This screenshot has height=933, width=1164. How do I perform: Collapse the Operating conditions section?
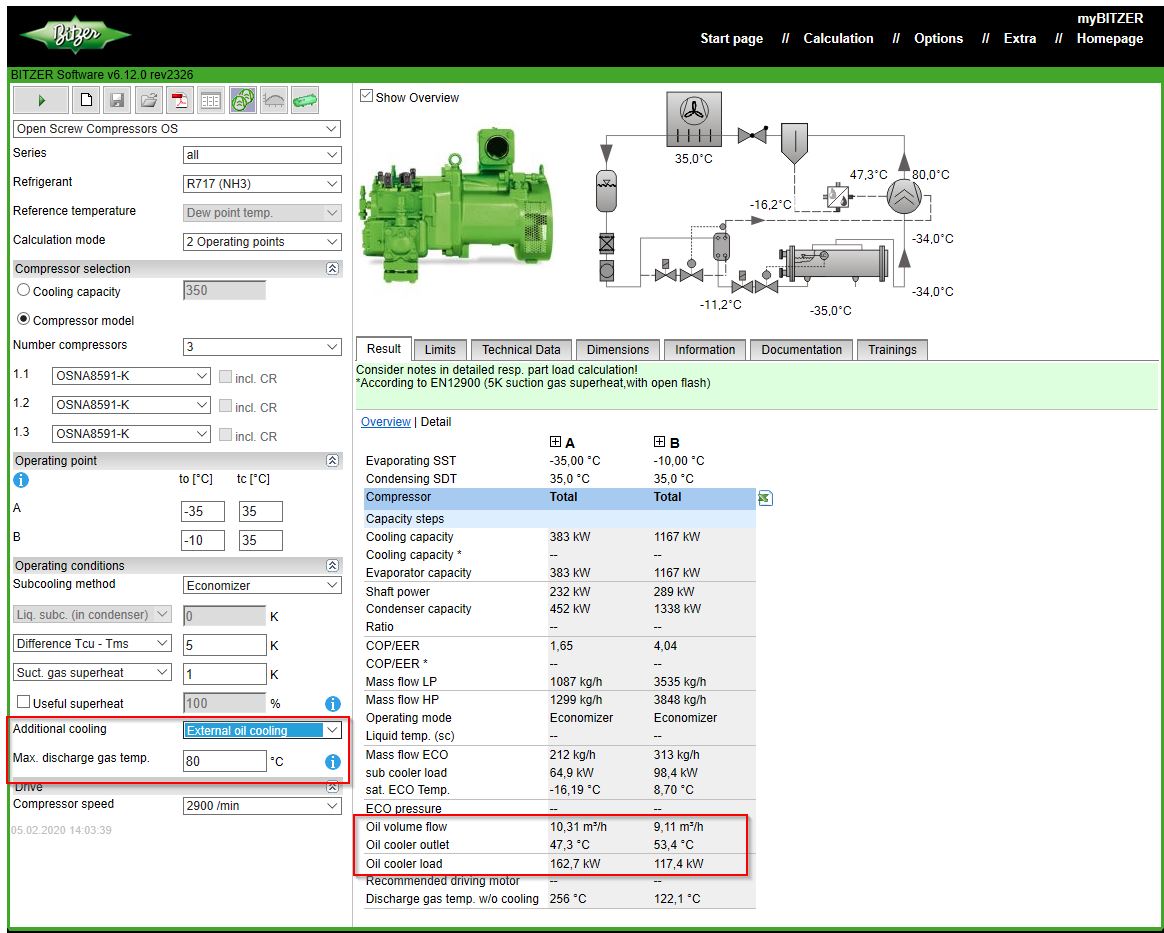(x=333, y=566)
